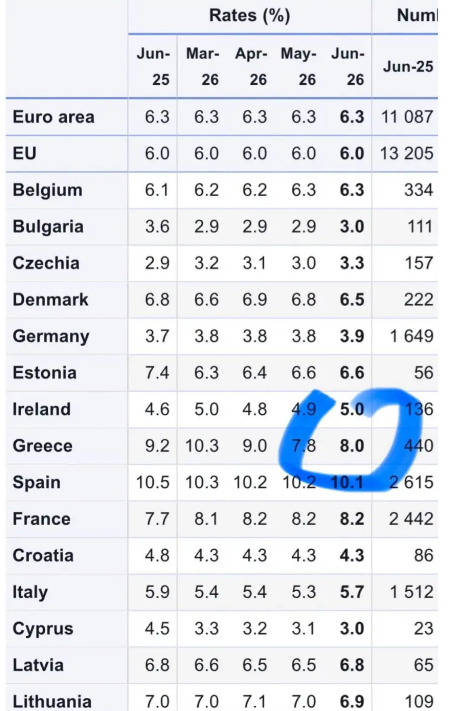Select the Belgium country name
Image resolution: width=450 pixels, height=711 pixels.
48,190
